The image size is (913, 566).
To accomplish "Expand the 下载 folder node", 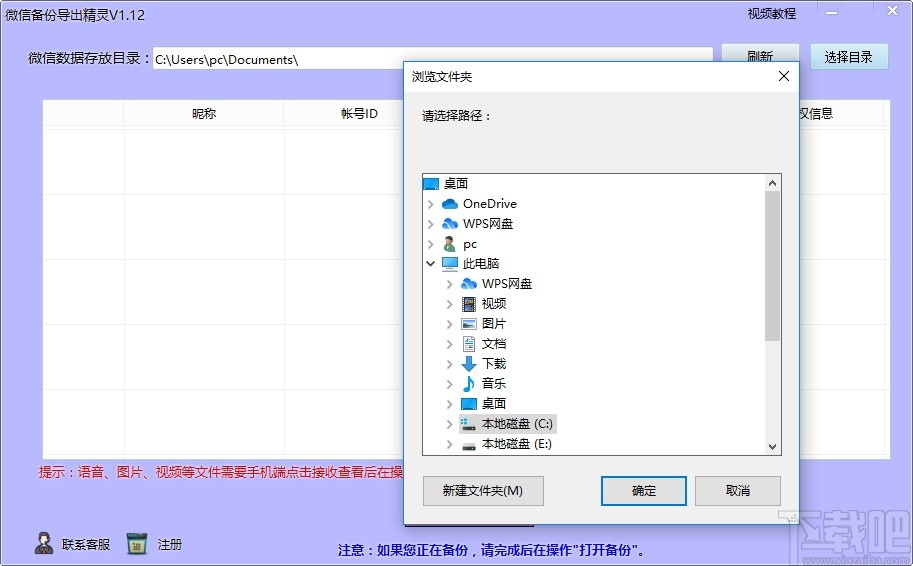I will click(x=449, y=364).
